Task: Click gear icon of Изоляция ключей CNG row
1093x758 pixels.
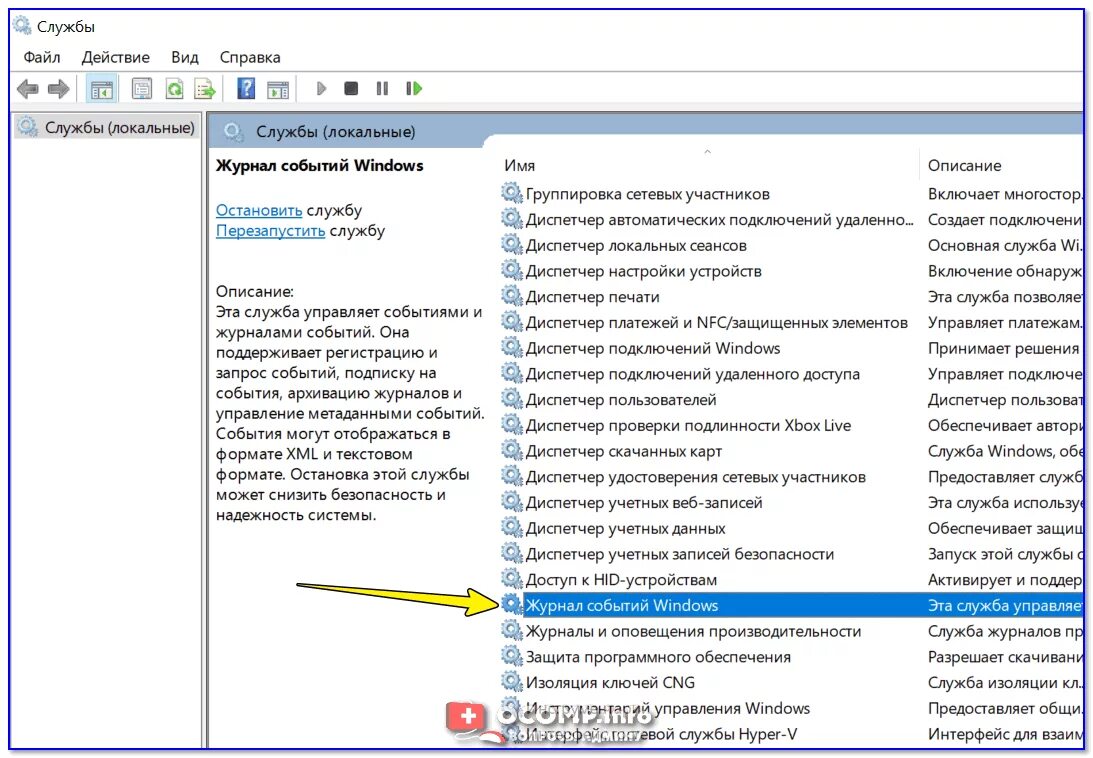Action: pyautogui.click(x=512, y=681)
